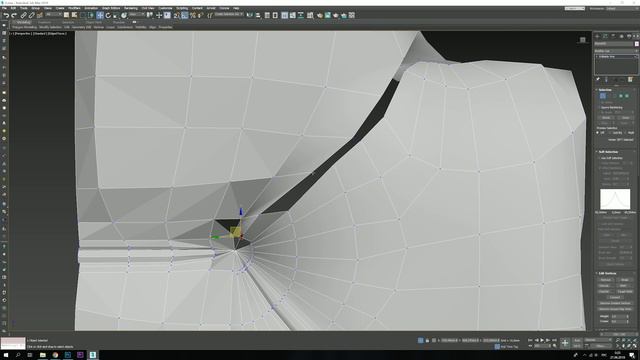640x360 pixels.
Task: Switch to Element sub-object level
Action: 627,96
